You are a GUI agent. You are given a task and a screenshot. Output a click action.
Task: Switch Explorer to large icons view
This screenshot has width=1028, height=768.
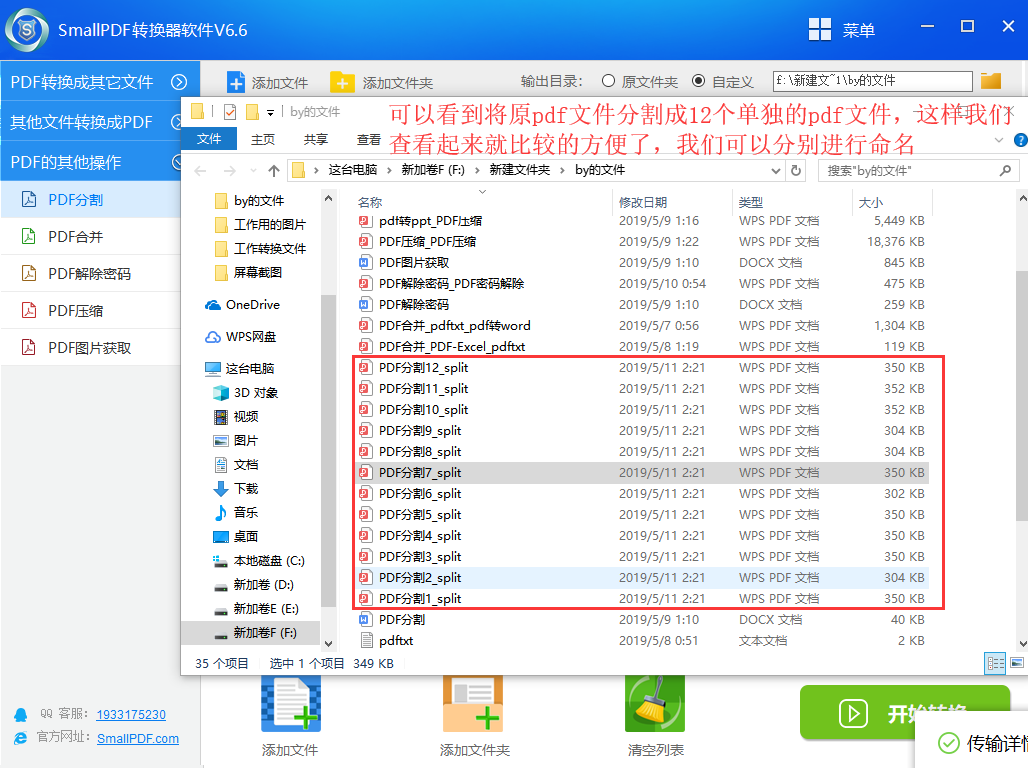[x=1017, y=663]
